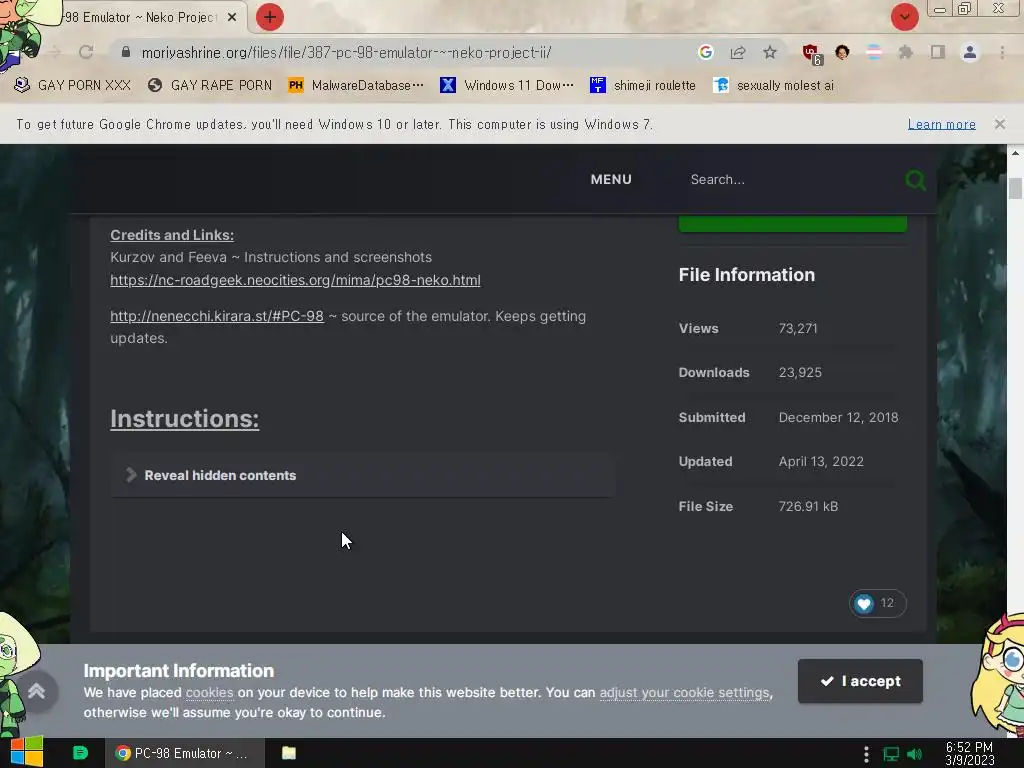Open a new tab with red plus

click(x=270, y=17)
